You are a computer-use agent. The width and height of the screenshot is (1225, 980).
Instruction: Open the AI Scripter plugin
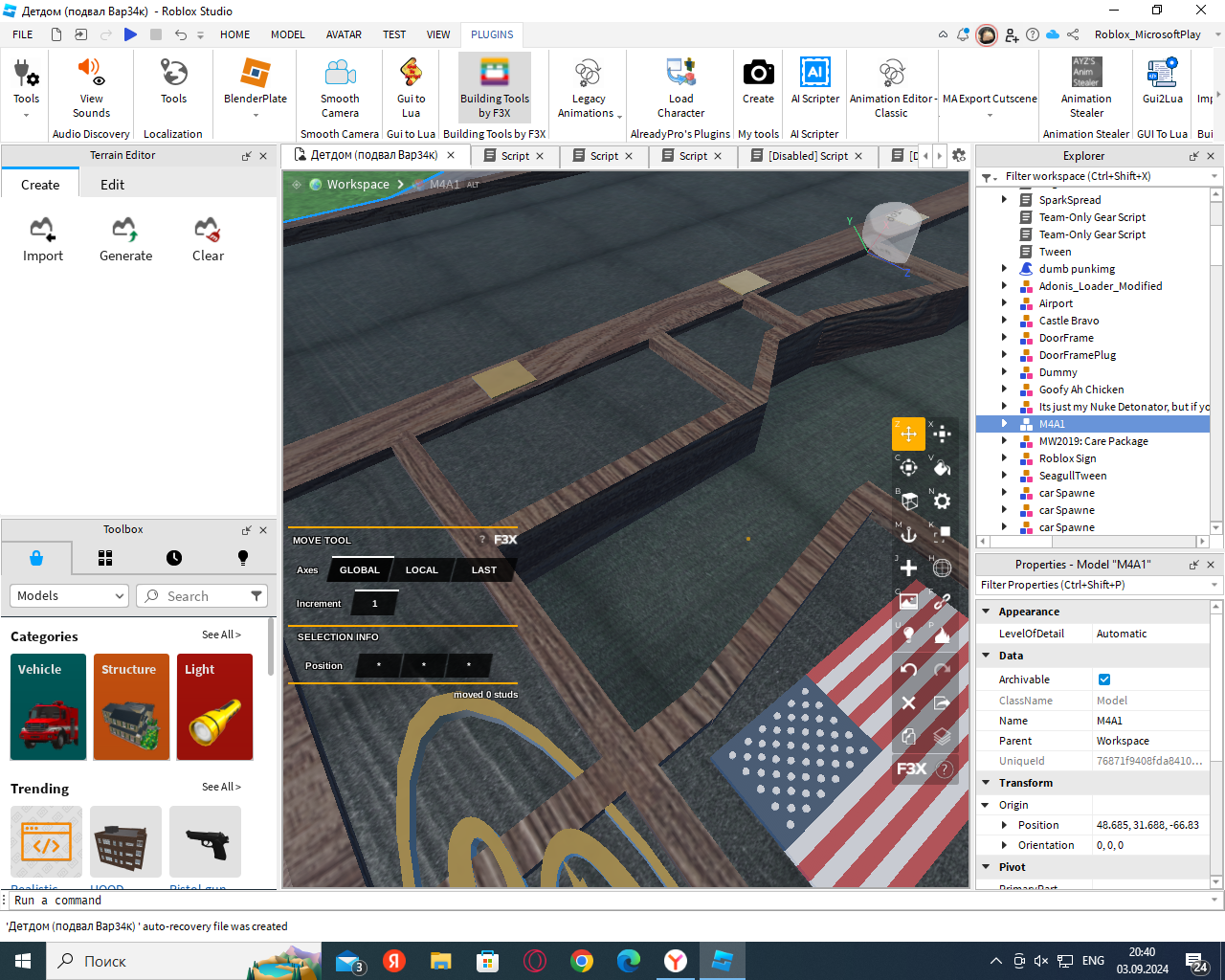click(x=814, y=81)
